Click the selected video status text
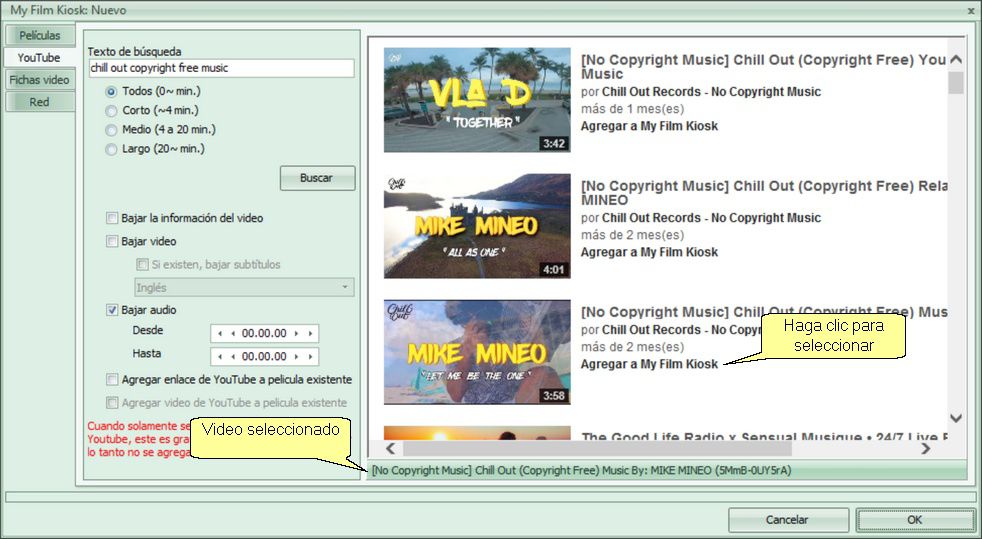This screenshot has height=539, width=982. (581, 470)
